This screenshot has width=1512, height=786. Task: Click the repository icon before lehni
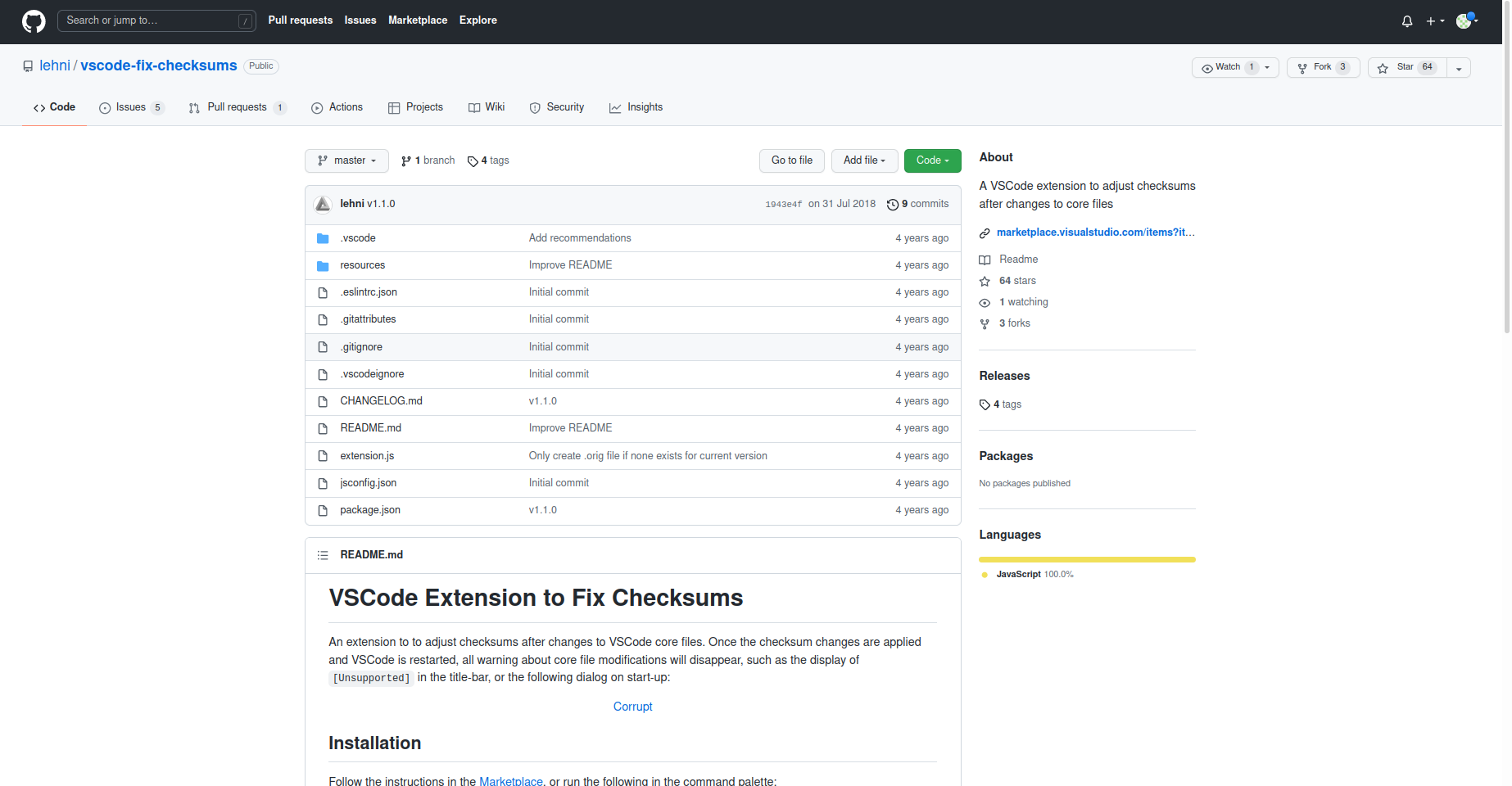coord(28,66)
